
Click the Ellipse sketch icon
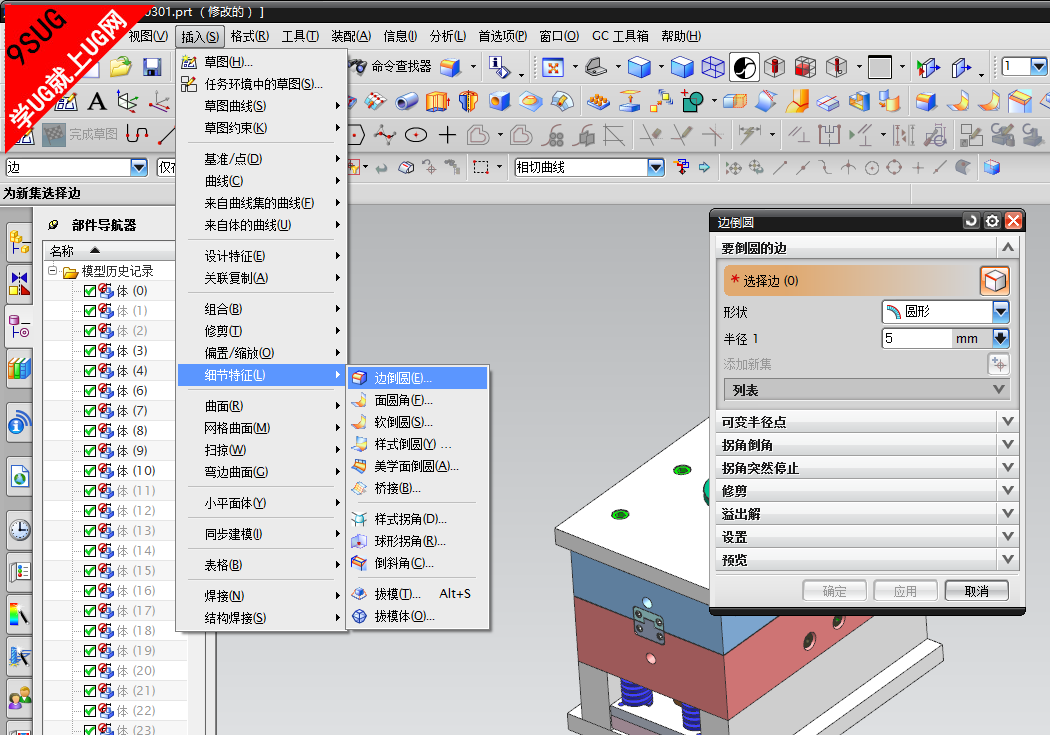point(416,135)
